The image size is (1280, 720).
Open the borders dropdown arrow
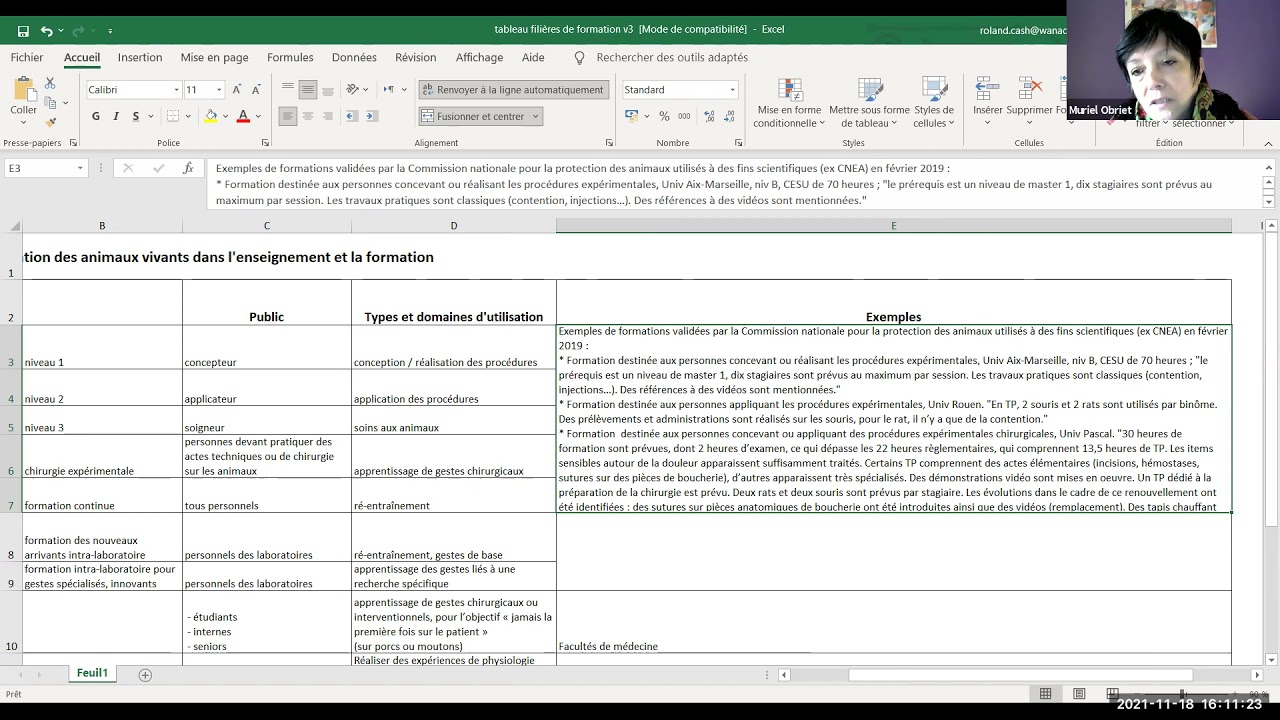pos(186,117)
